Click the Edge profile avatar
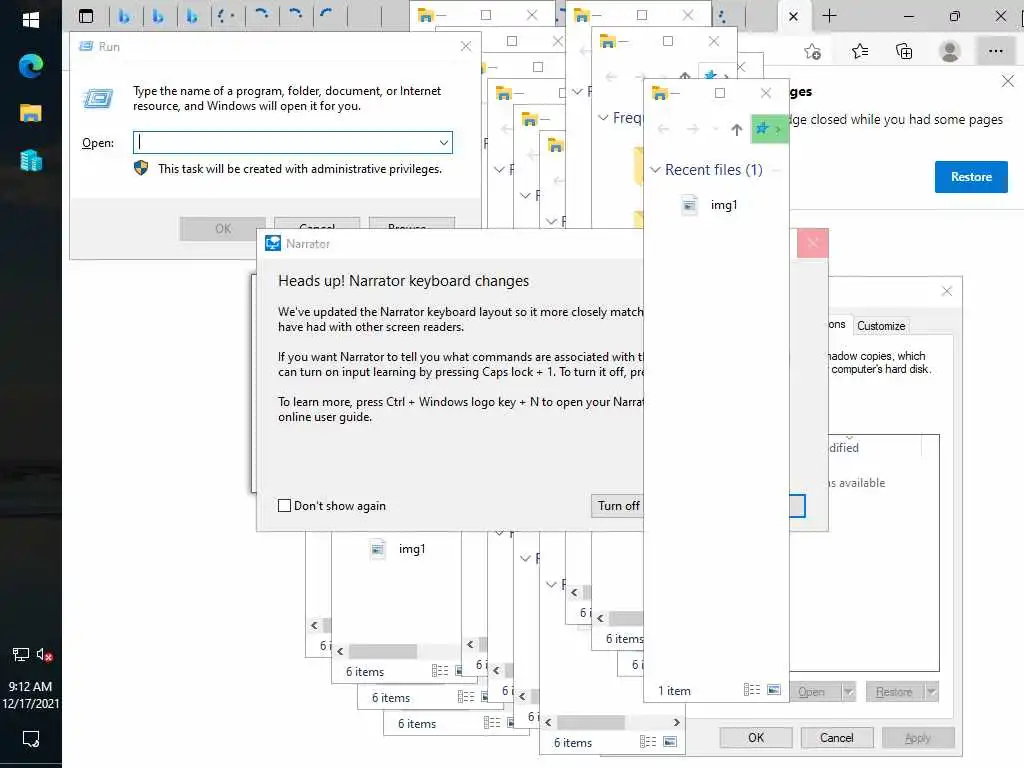The height and width of the screenshot is (768, 1024). point(950,51)
